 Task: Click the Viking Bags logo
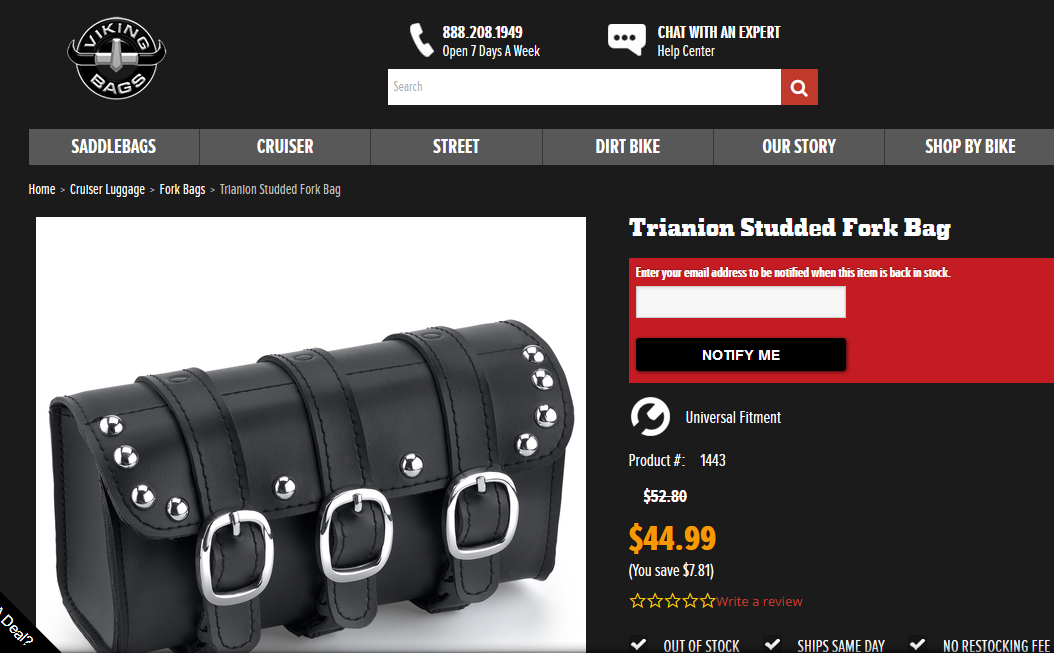(x=116, y=58)
